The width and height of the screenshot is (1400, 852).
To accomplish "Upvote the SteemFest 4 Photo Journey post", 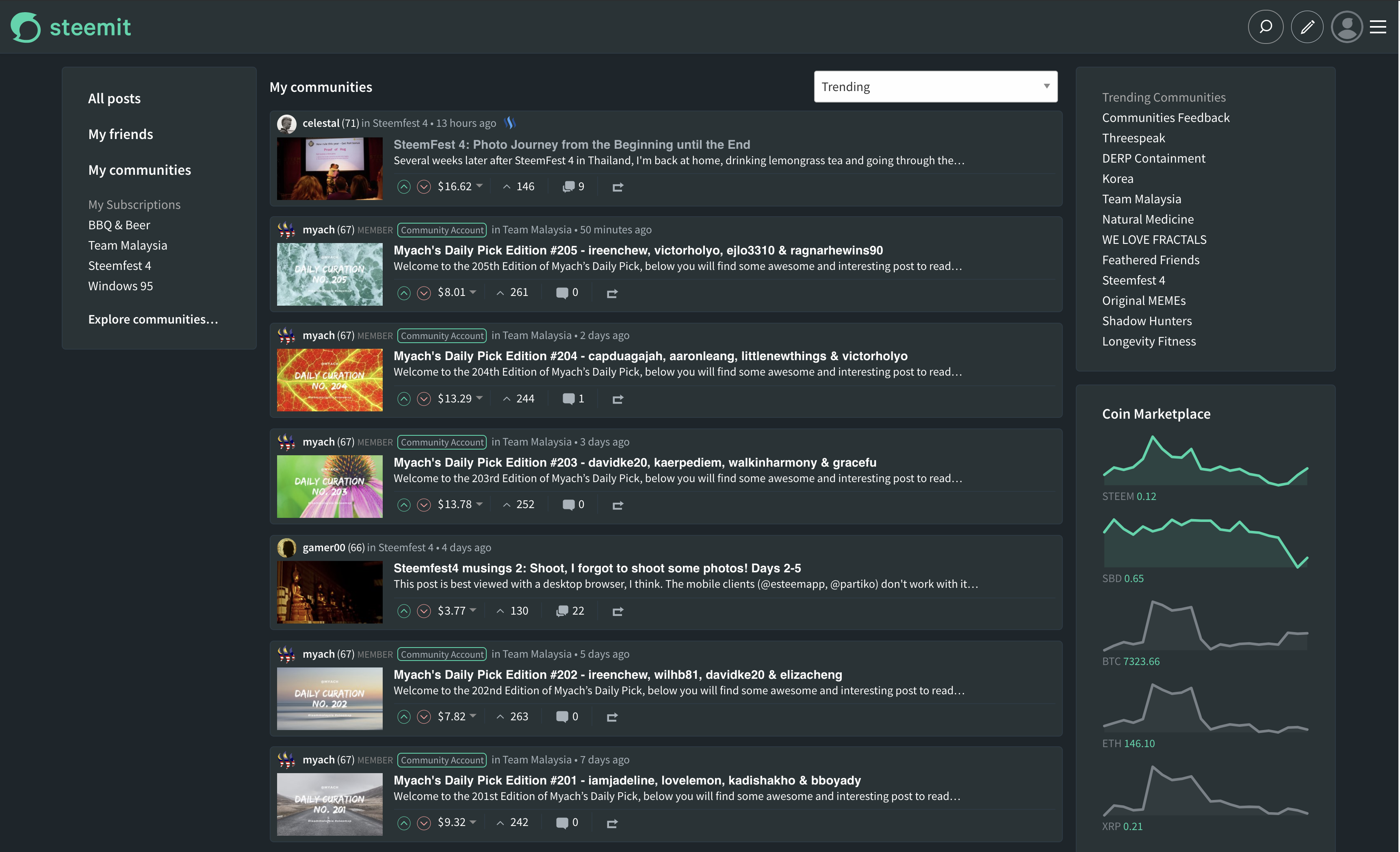I will pos(403,187).
